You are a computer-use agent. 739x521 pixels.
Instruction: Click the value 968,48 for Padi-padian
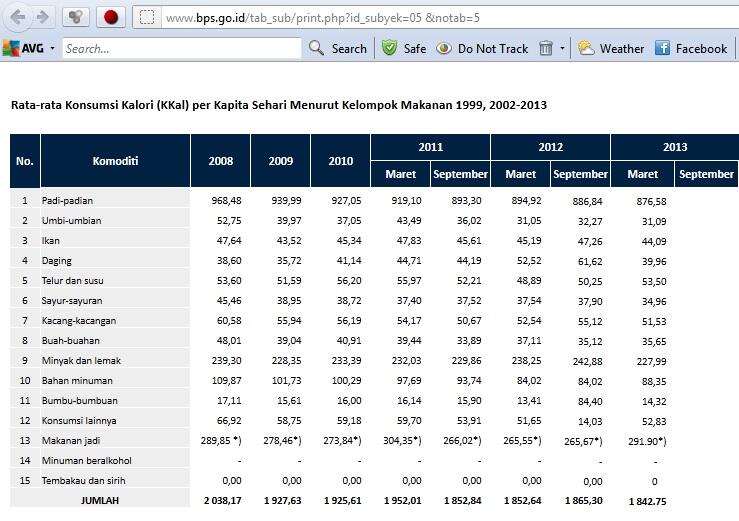click(x=226, y=200)
